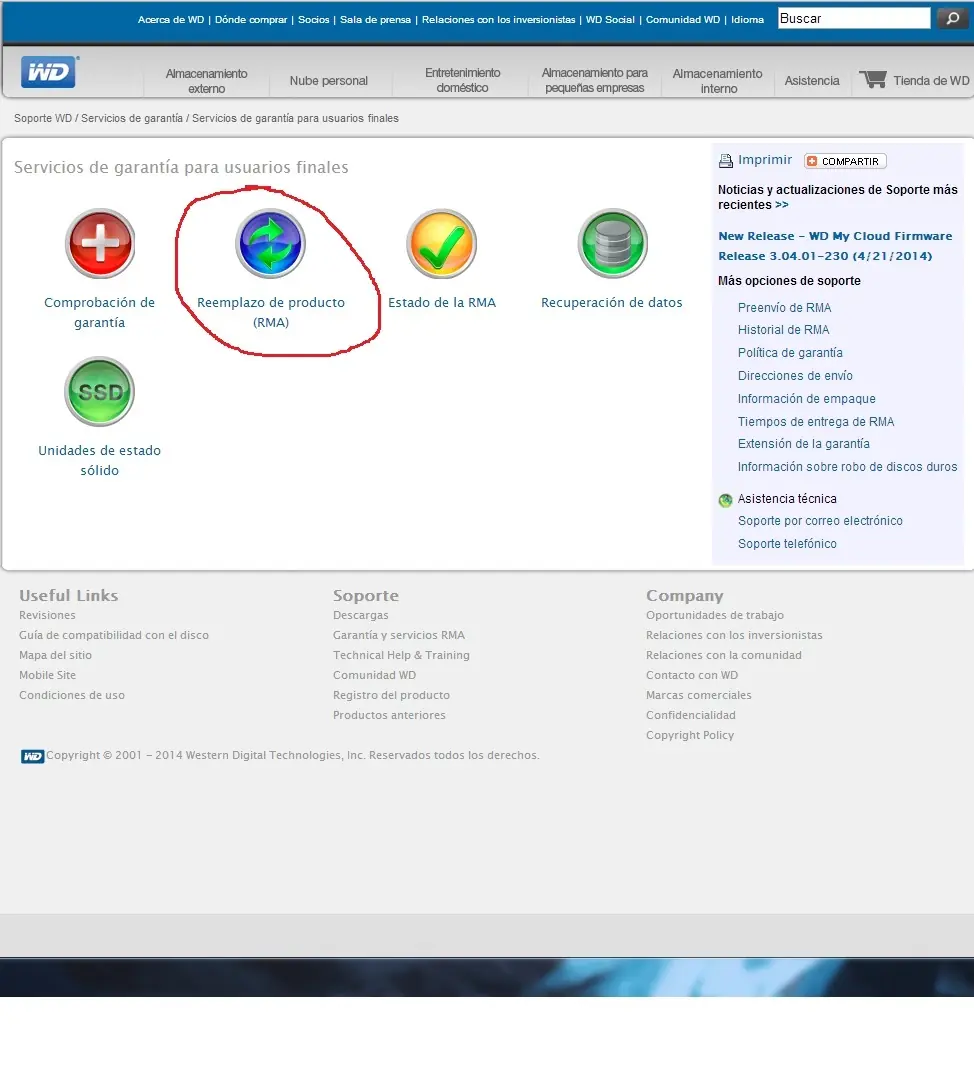The width and height of the screenshot is (974, 1080).
Task: Click the green Asistencia técnica globe icon
Action: (x=725, y=500)
